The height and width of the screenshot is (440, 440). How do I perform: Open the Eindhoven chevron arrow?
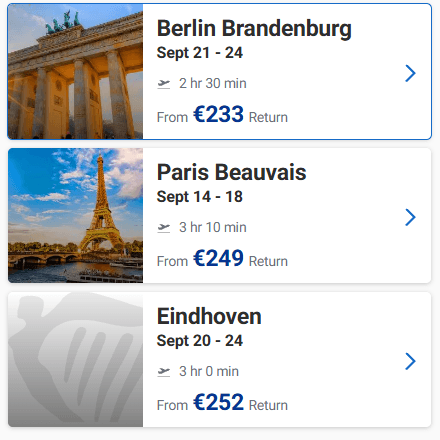coord(410,361)
